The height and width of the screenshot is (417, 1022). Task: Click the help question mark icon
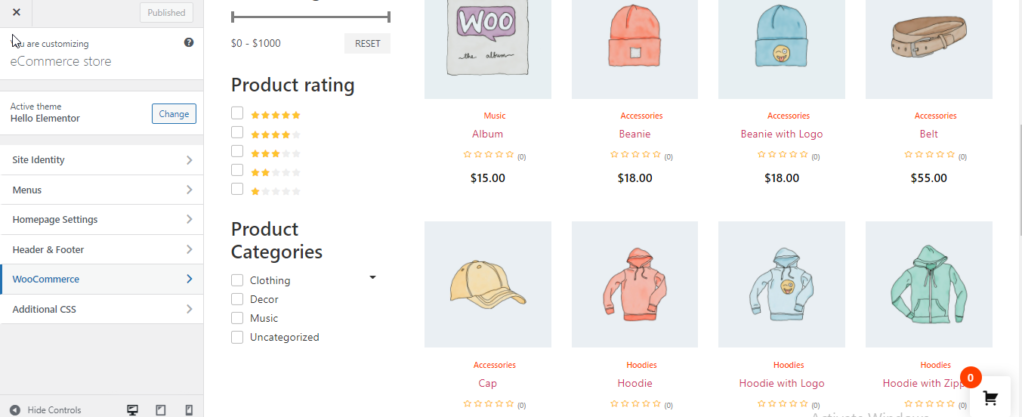click(189, 43)
